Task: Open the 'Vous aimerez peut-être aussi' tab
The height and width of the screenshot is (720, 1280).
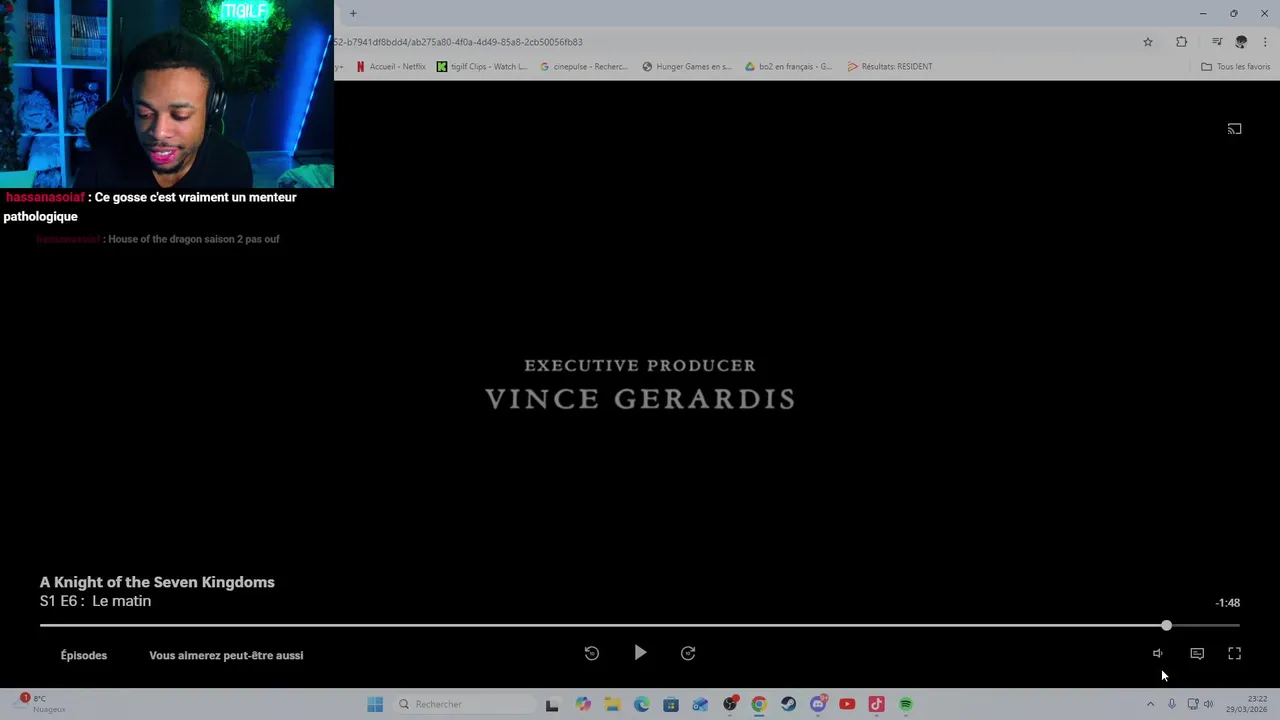Action: coord(226,655)
